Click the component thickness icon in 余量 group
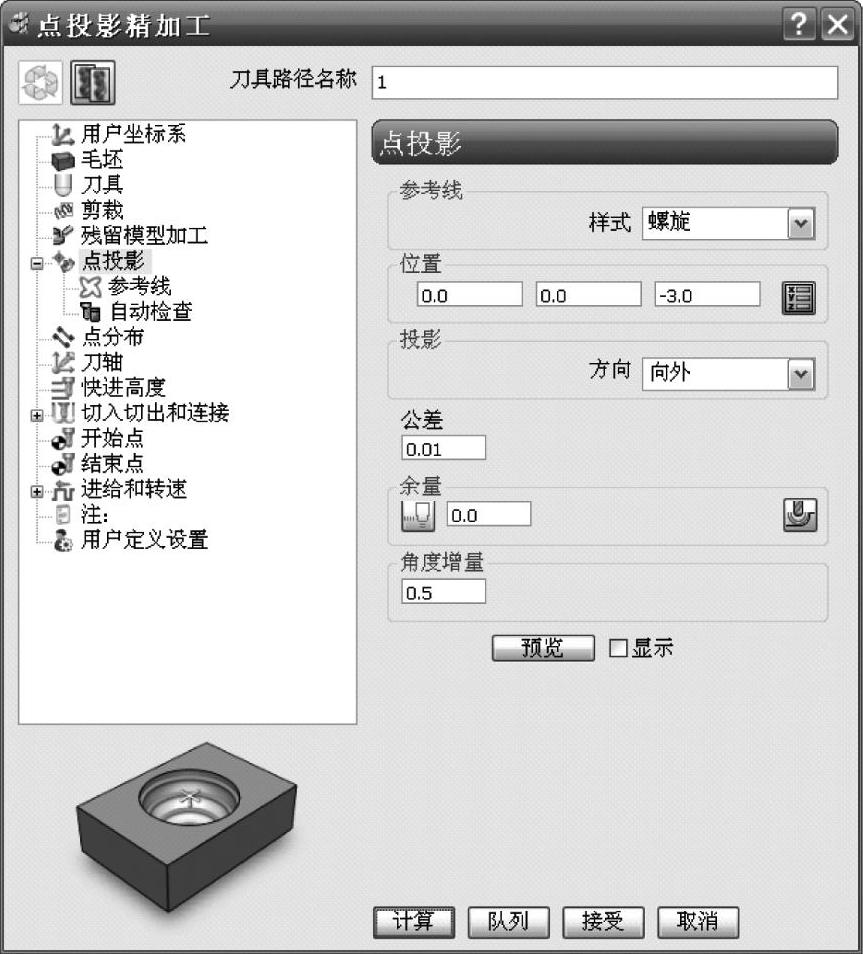 pyautogui.click(x=800, y=515)
